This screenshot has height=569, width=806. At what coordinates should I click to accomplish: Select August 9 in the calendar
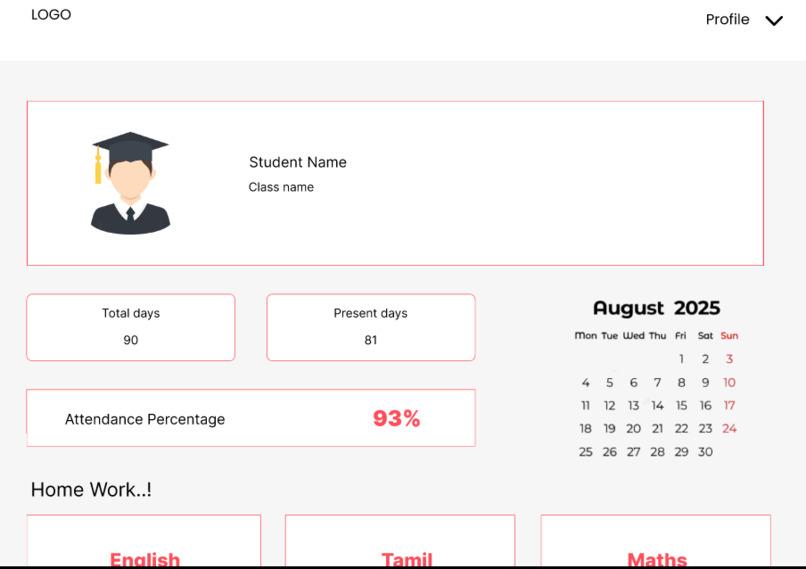tap(705, 382)
